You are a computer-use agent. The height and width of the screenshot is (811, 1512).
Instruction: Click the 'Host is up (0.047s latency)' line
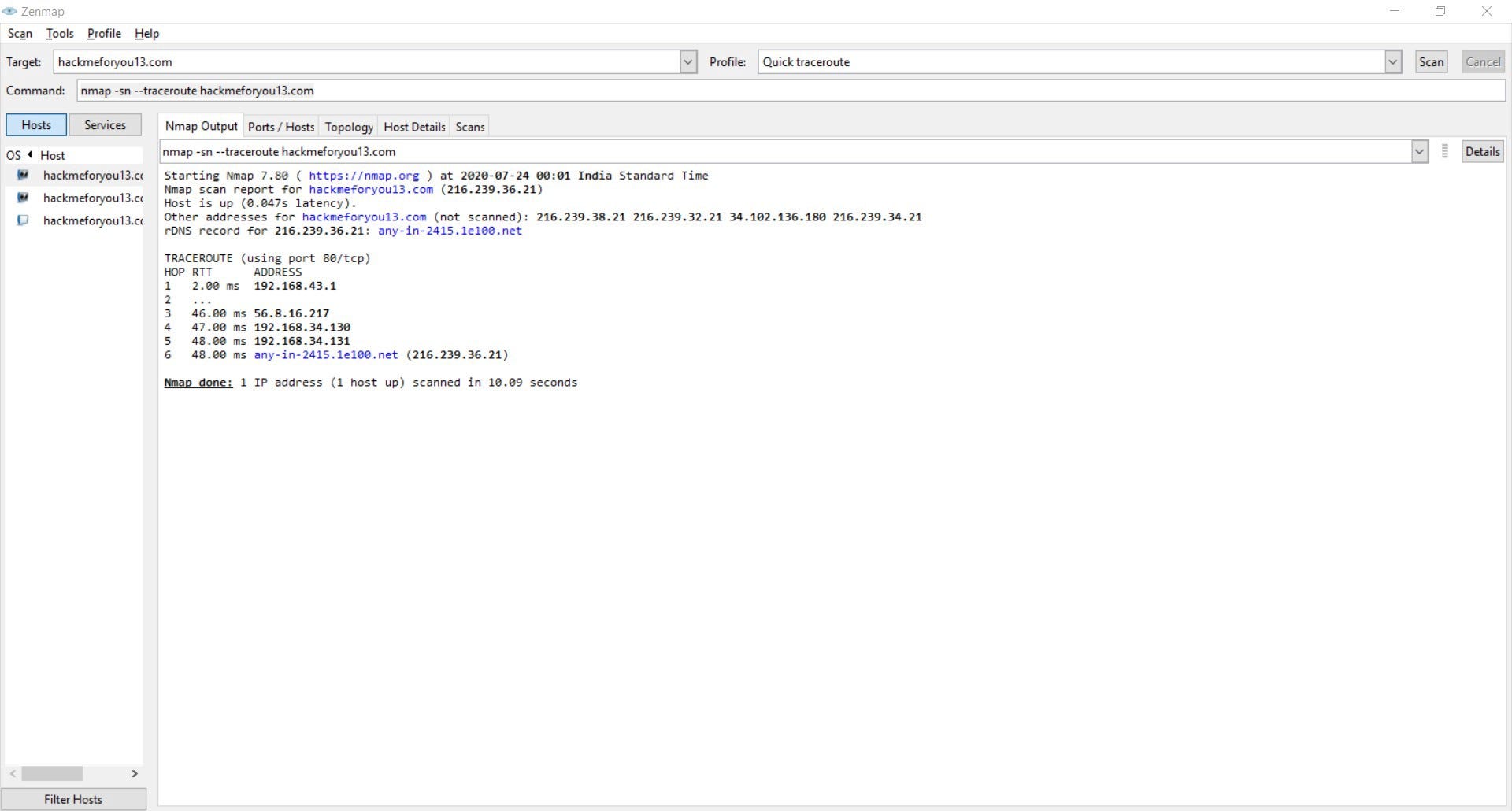click(260, 203)
